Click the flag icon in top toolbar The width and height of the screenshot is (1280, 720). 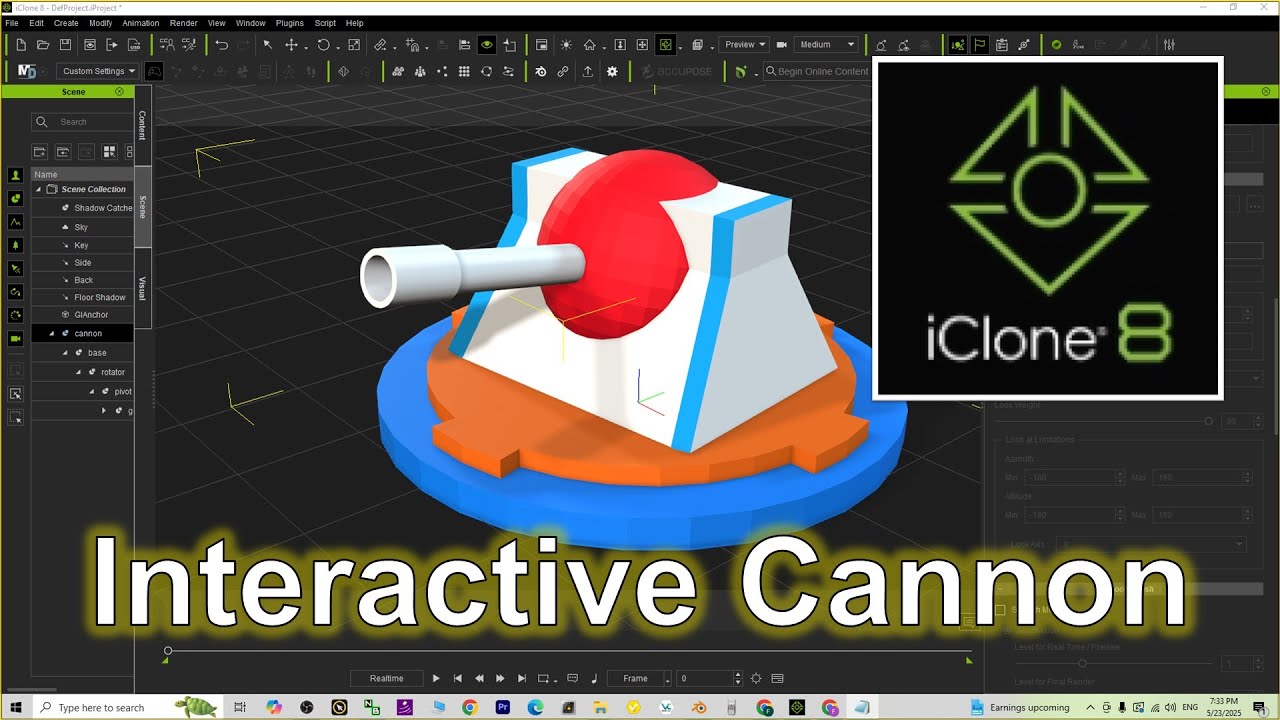click(x=980, y=44)
